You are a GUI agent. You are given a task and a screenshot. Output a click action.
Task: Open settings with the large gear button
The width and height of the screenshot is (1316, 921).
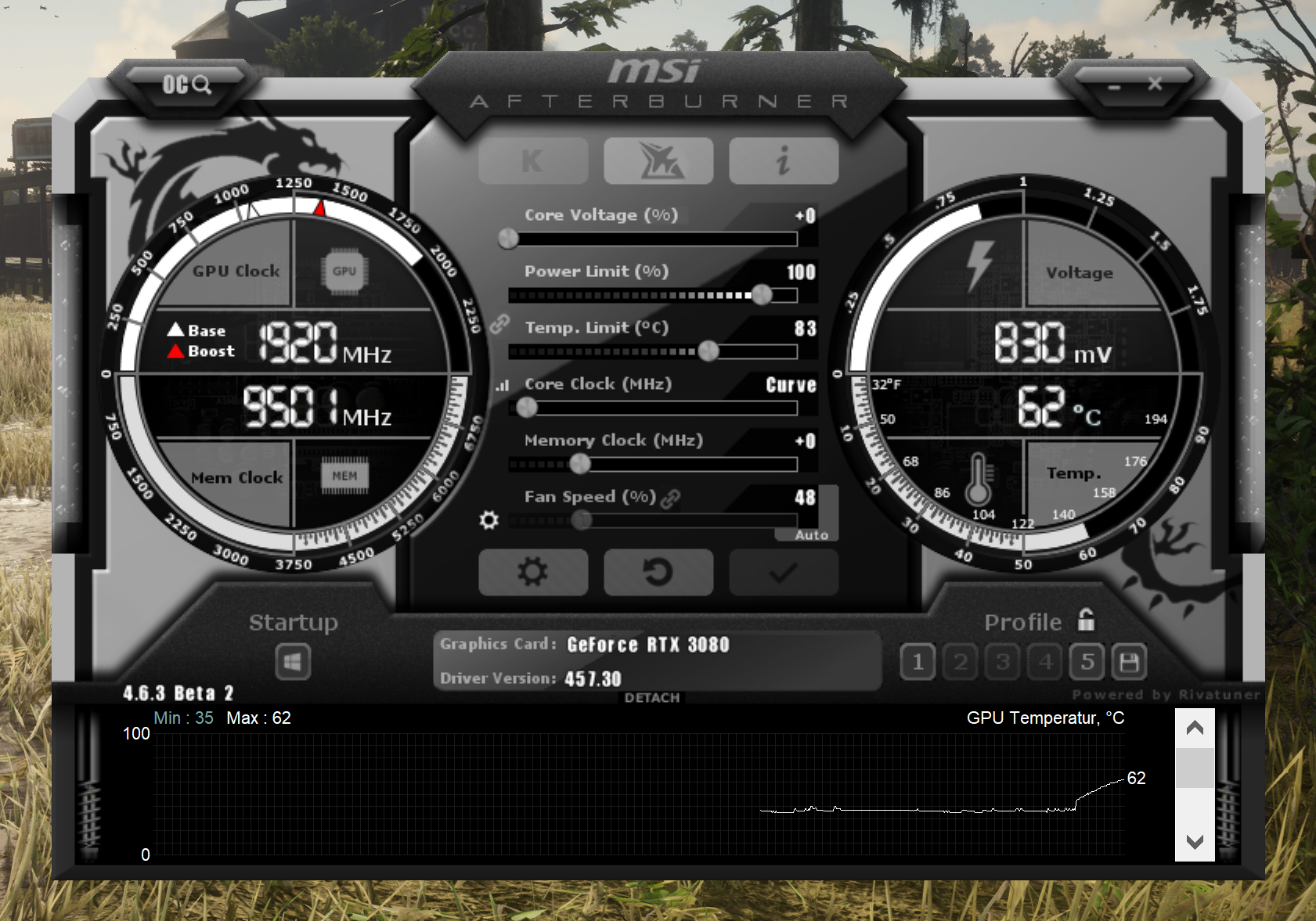(x=533, y=572)
